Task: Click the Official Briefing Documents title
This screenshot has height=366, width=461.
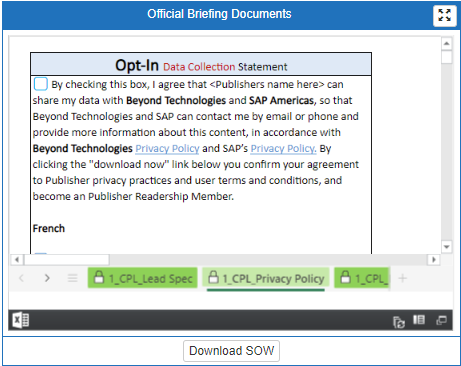Action: (219, 14)
